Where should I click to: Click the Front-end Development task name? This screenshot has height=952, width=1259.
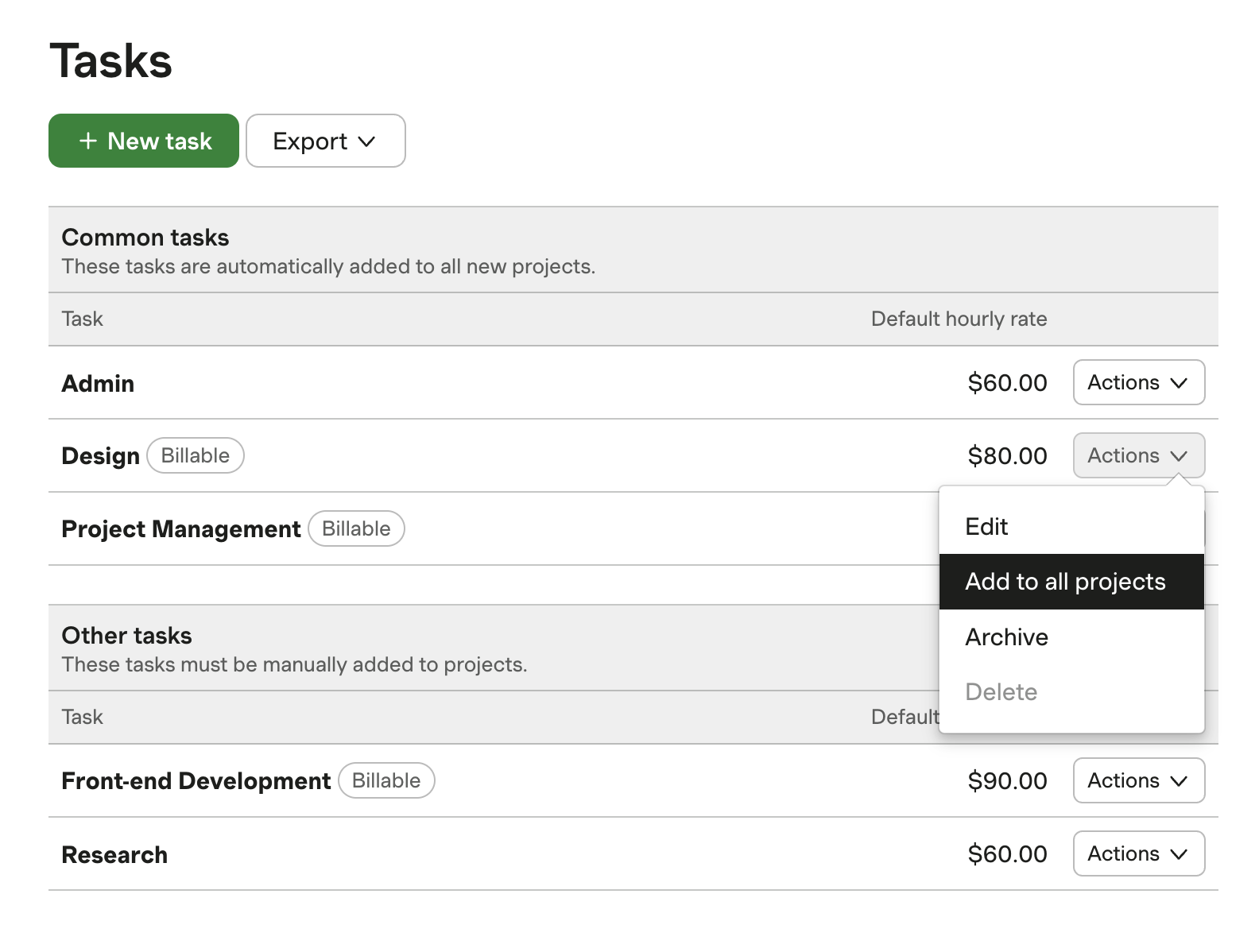coord(196,781)
